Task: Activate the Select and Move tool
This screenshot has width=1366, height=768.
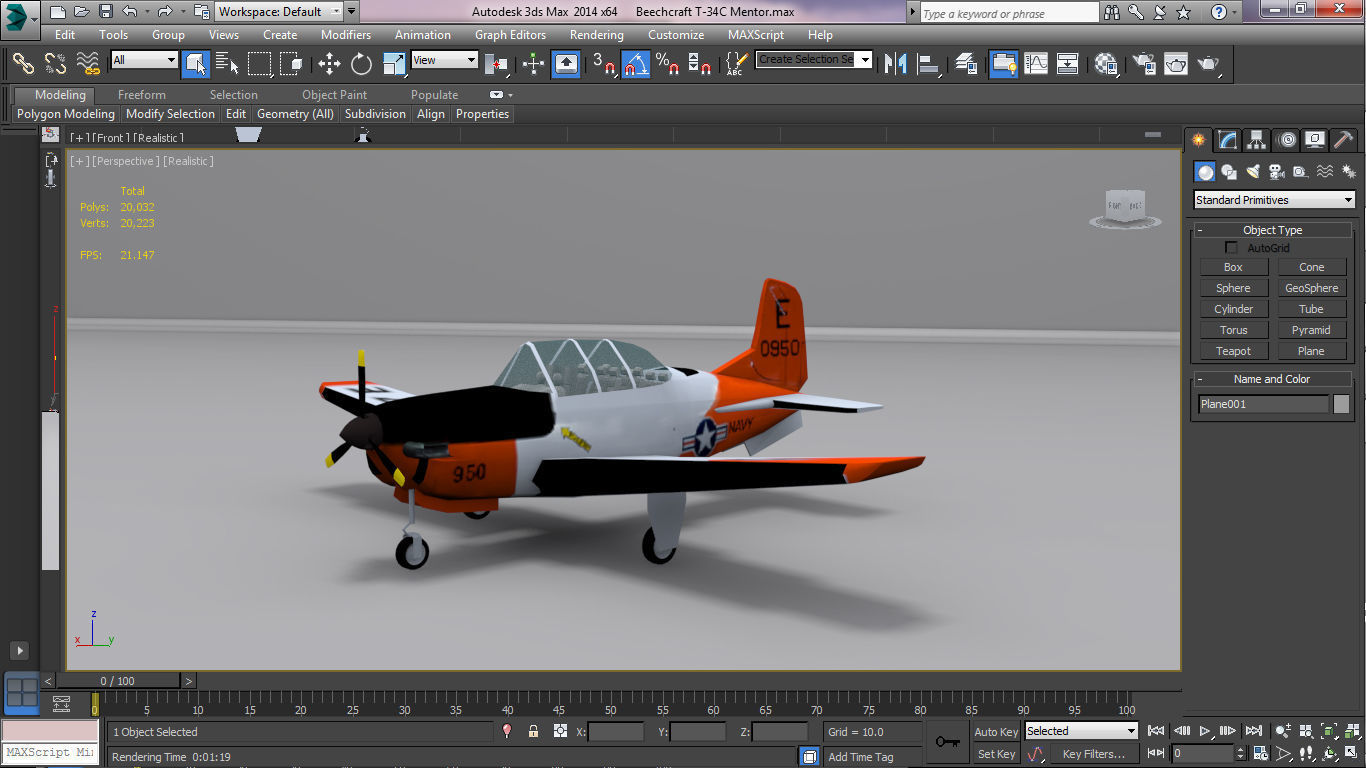Action: 329,64
